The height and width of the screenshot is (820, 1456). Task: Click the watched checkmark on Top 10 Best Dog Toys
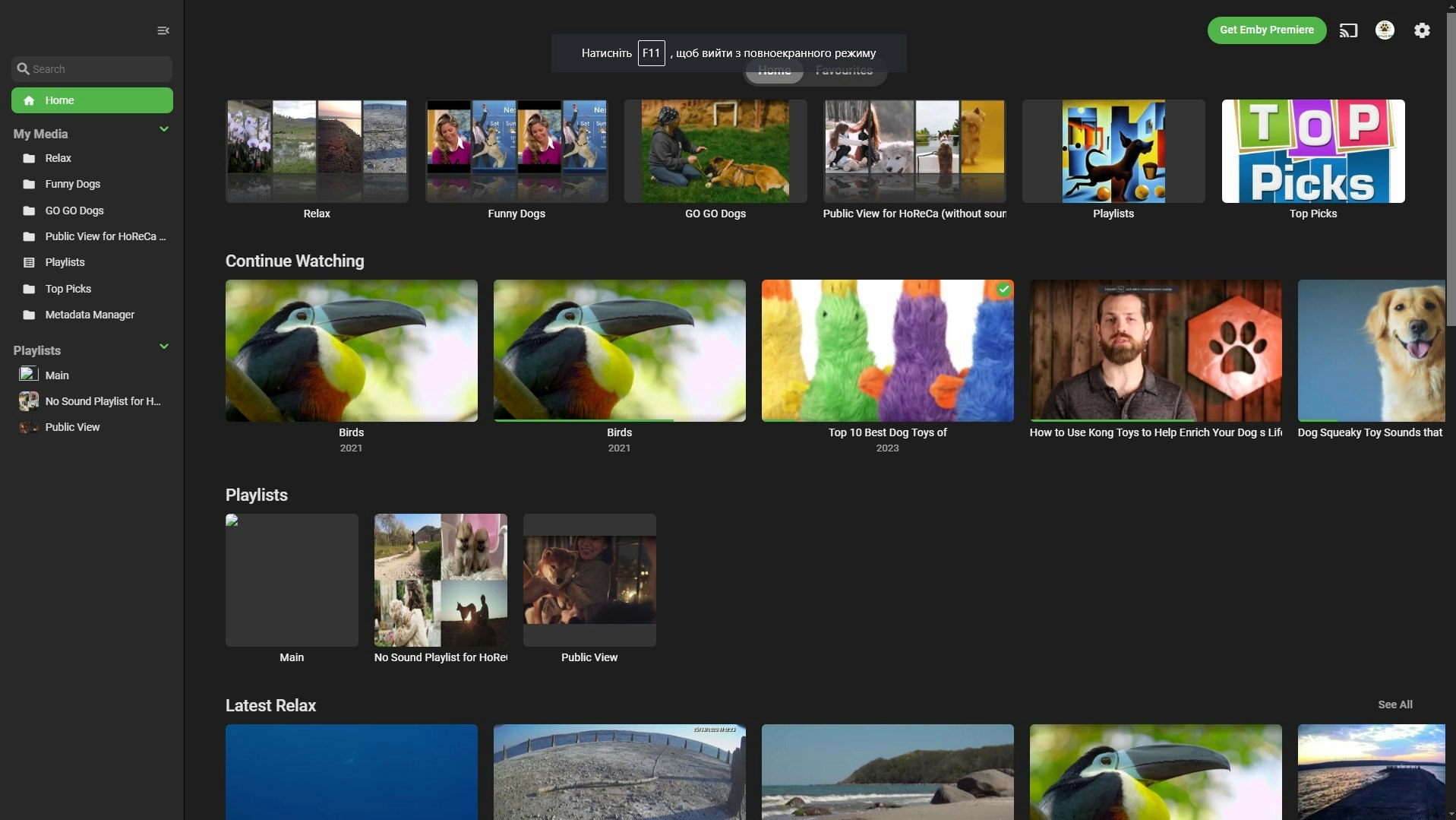[1003, 289]
